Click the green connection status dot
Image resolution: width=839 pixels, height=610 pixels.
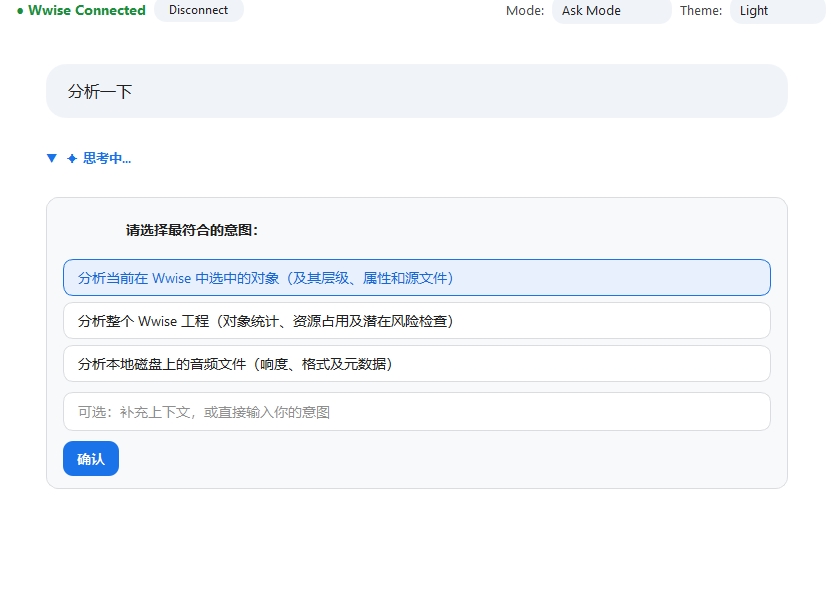(x=20, y=11)
